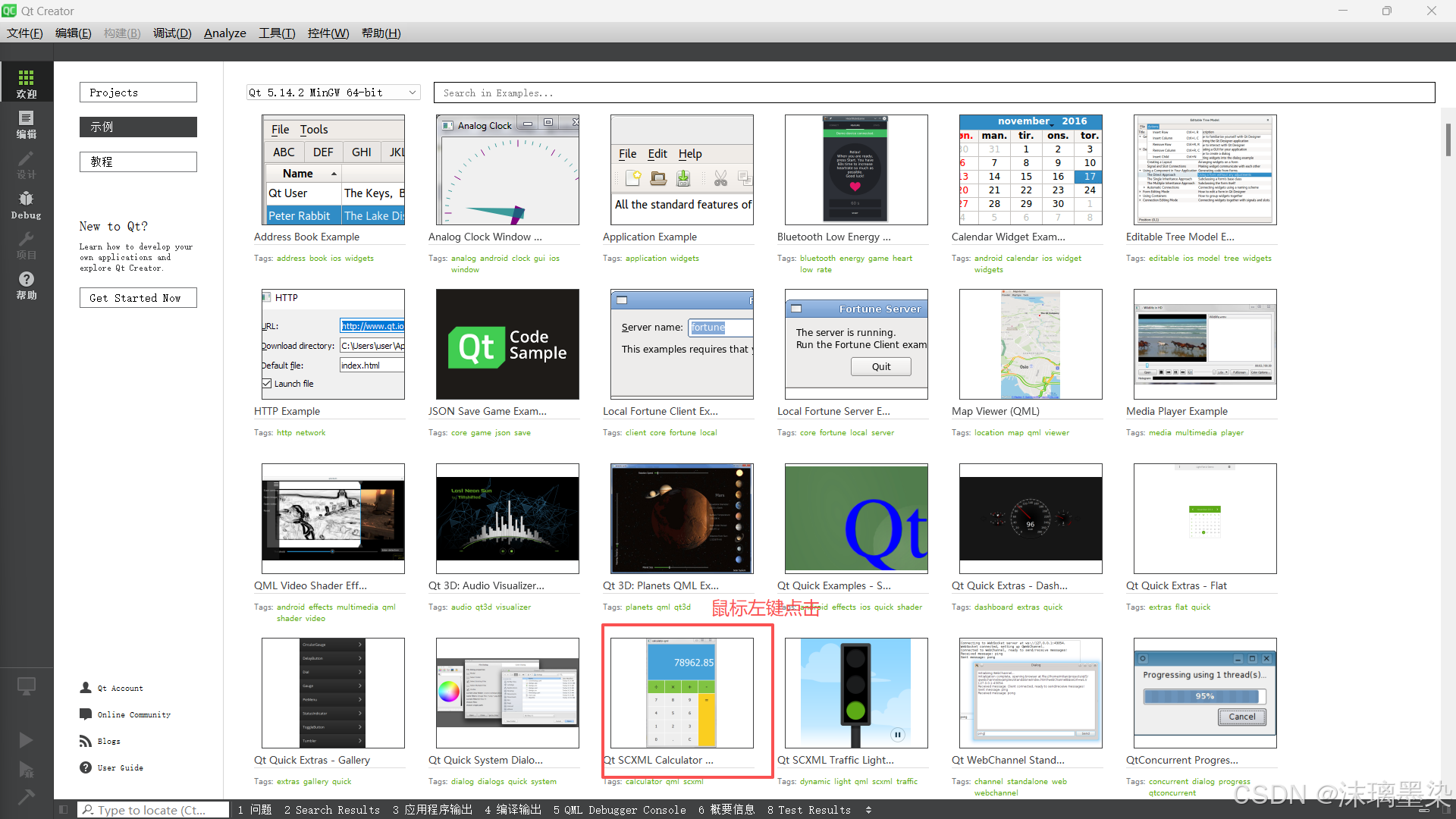Show the 4 编译输出 pane

pos(513,810)
